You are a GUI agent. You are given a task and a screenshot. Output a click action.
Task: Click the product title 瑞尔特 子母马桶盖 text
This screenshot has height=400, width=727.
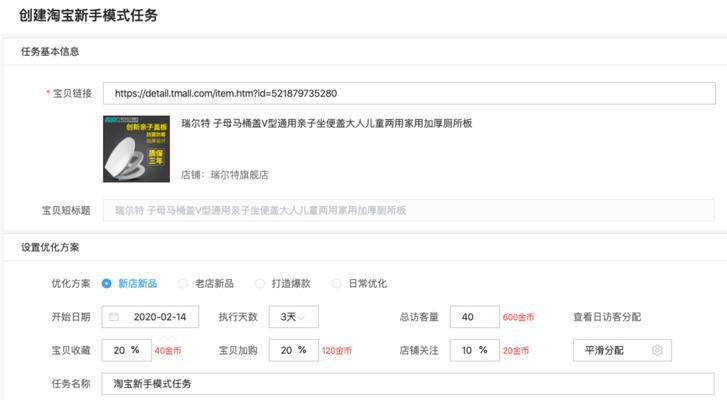(326, 123)
